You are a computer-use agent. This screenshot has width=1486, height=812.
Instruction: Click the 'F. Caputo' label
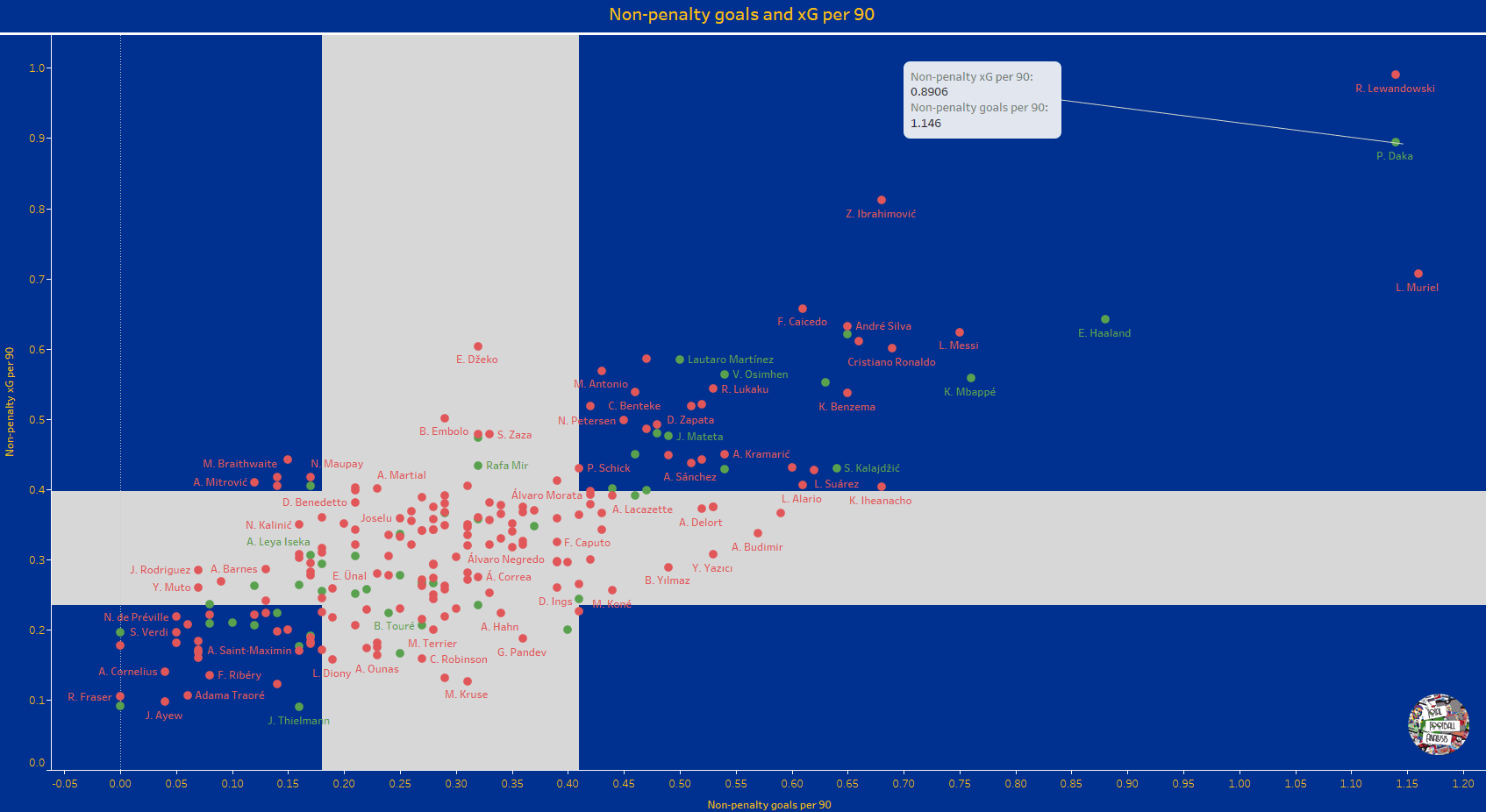(x=587, y=543)
